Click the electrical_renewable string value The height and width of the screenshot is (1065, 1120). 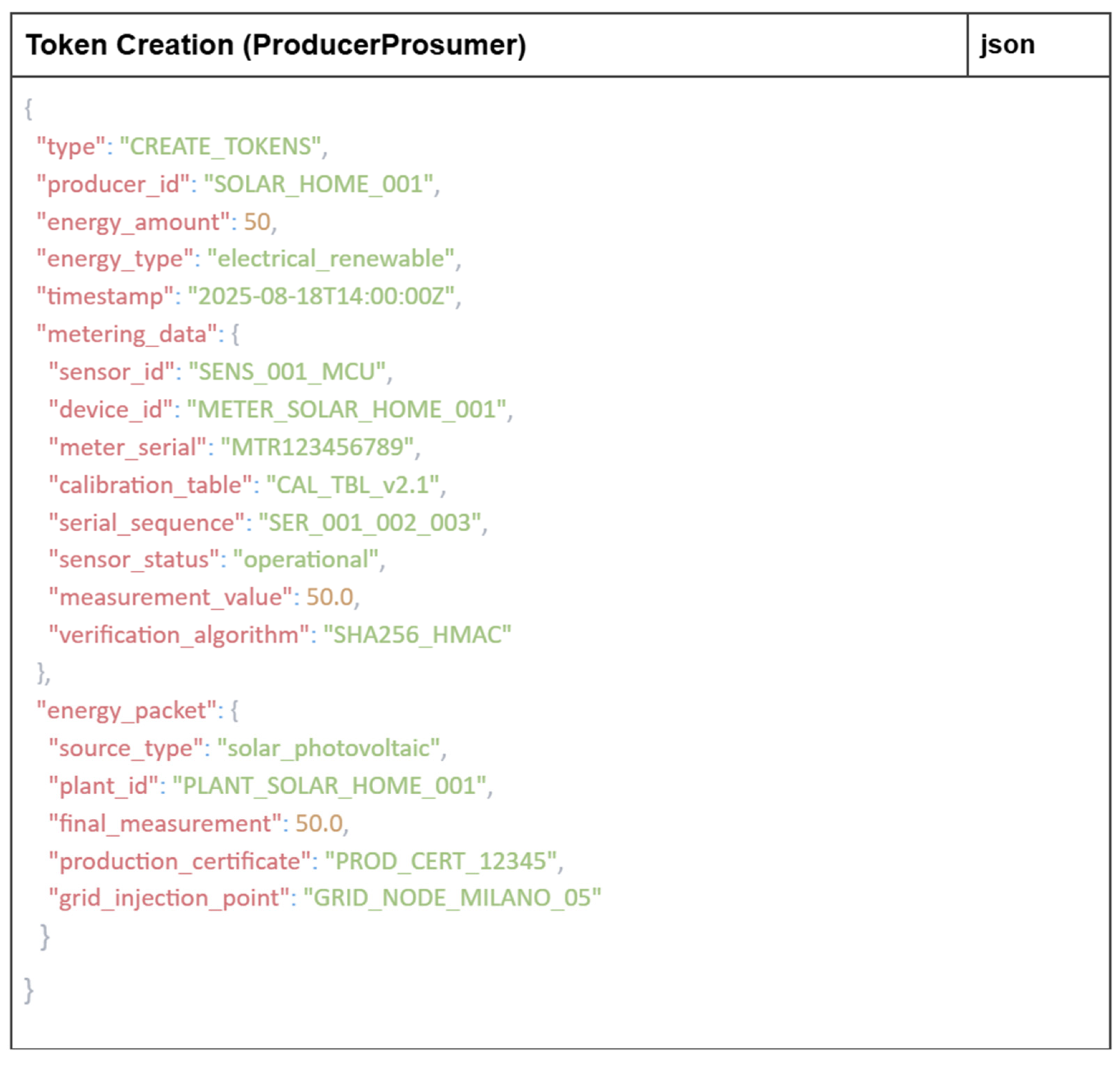click(331, 259)
